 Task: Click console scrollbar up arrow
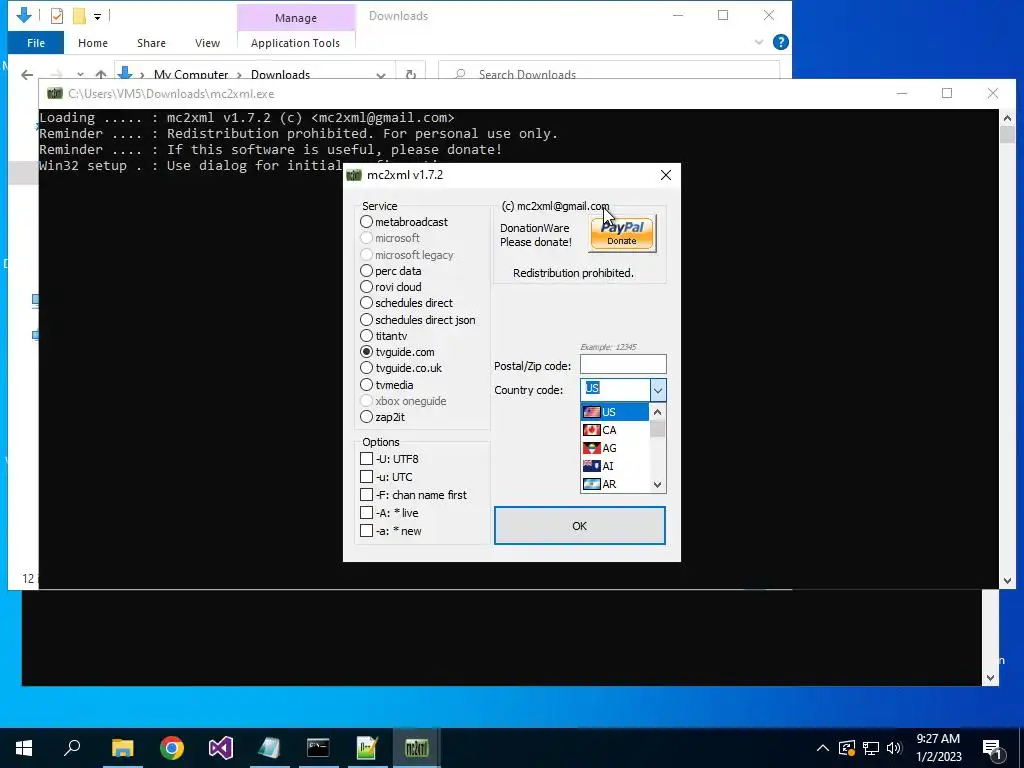[x=1006, y=118]
